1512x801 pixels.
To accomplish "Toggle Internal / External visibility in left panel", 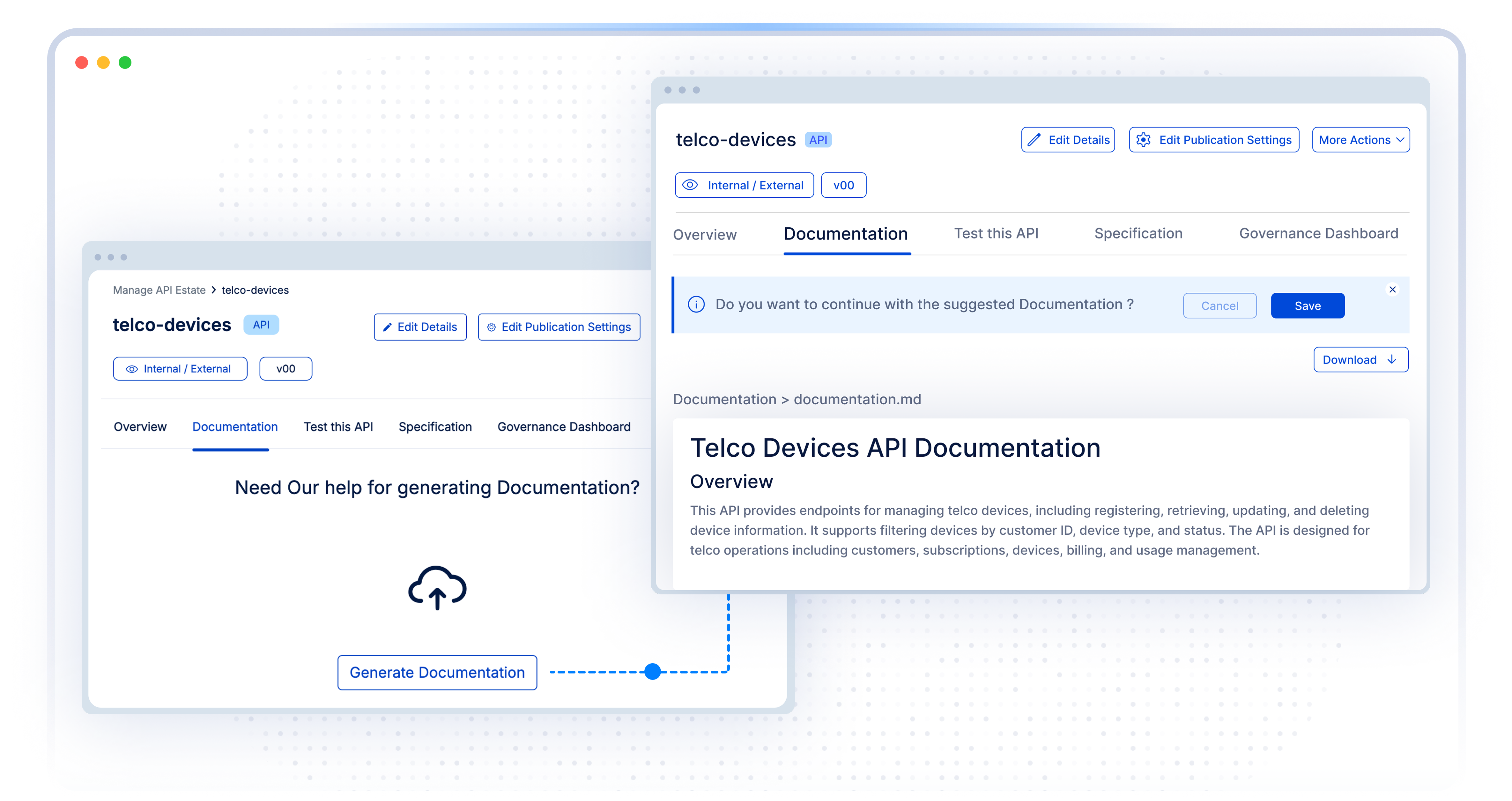I will 180,369.
